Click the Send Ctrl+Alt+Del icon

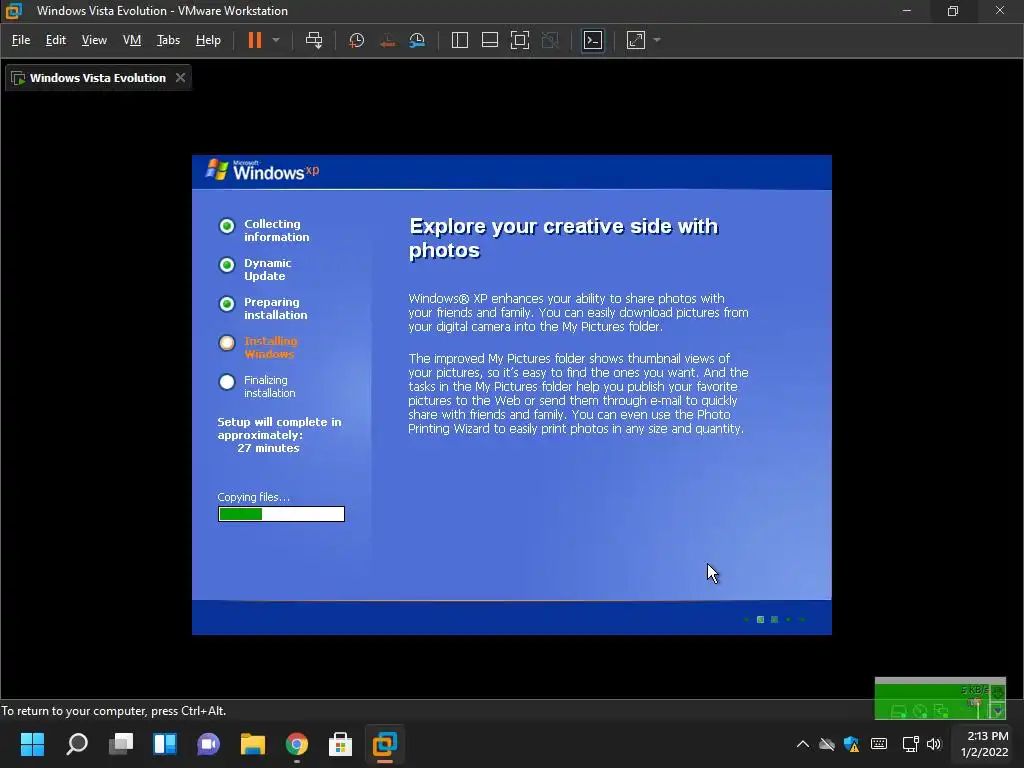(314, 40)
